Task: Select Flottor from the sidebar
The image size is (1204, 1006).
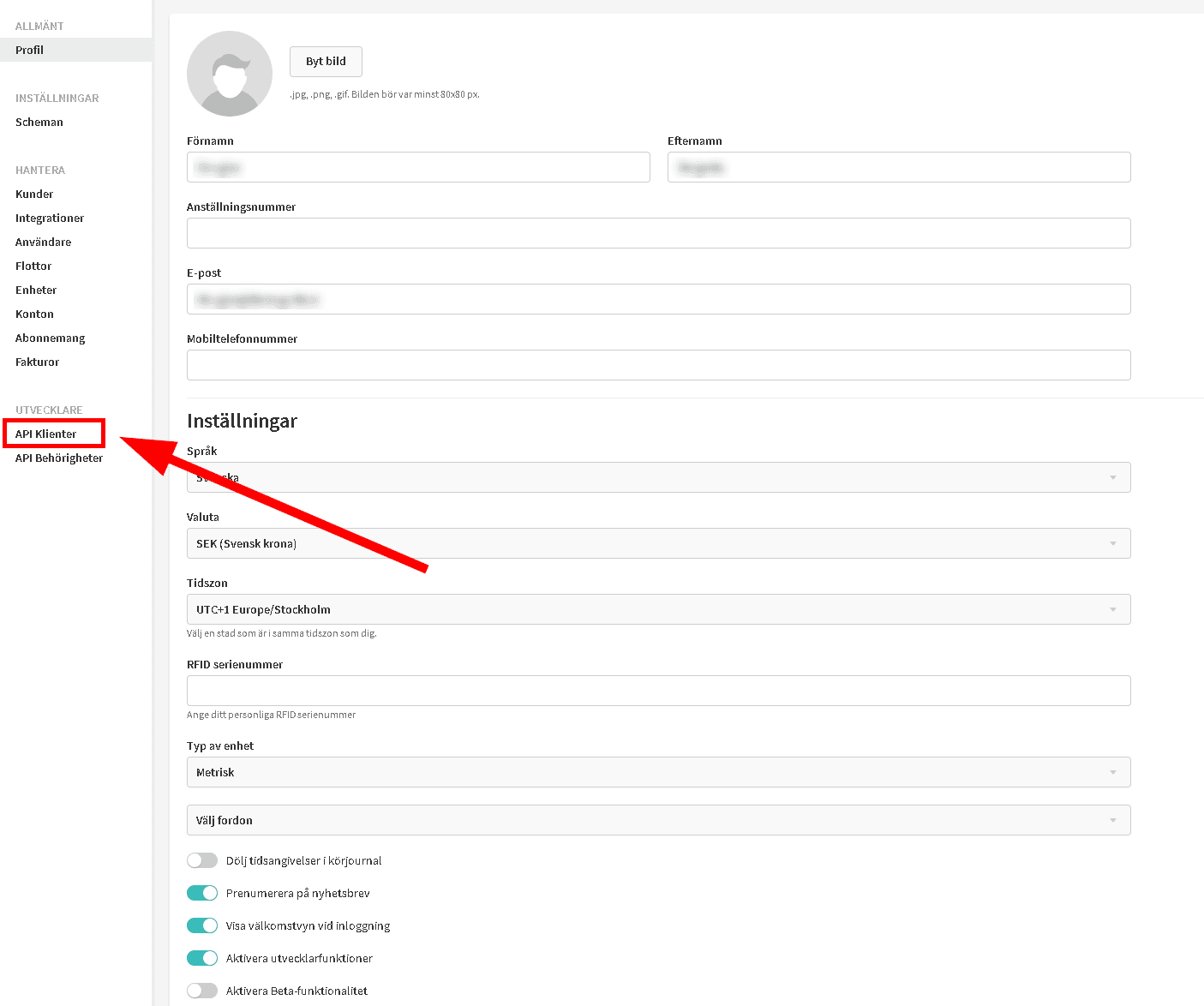Action: (33, 266)
